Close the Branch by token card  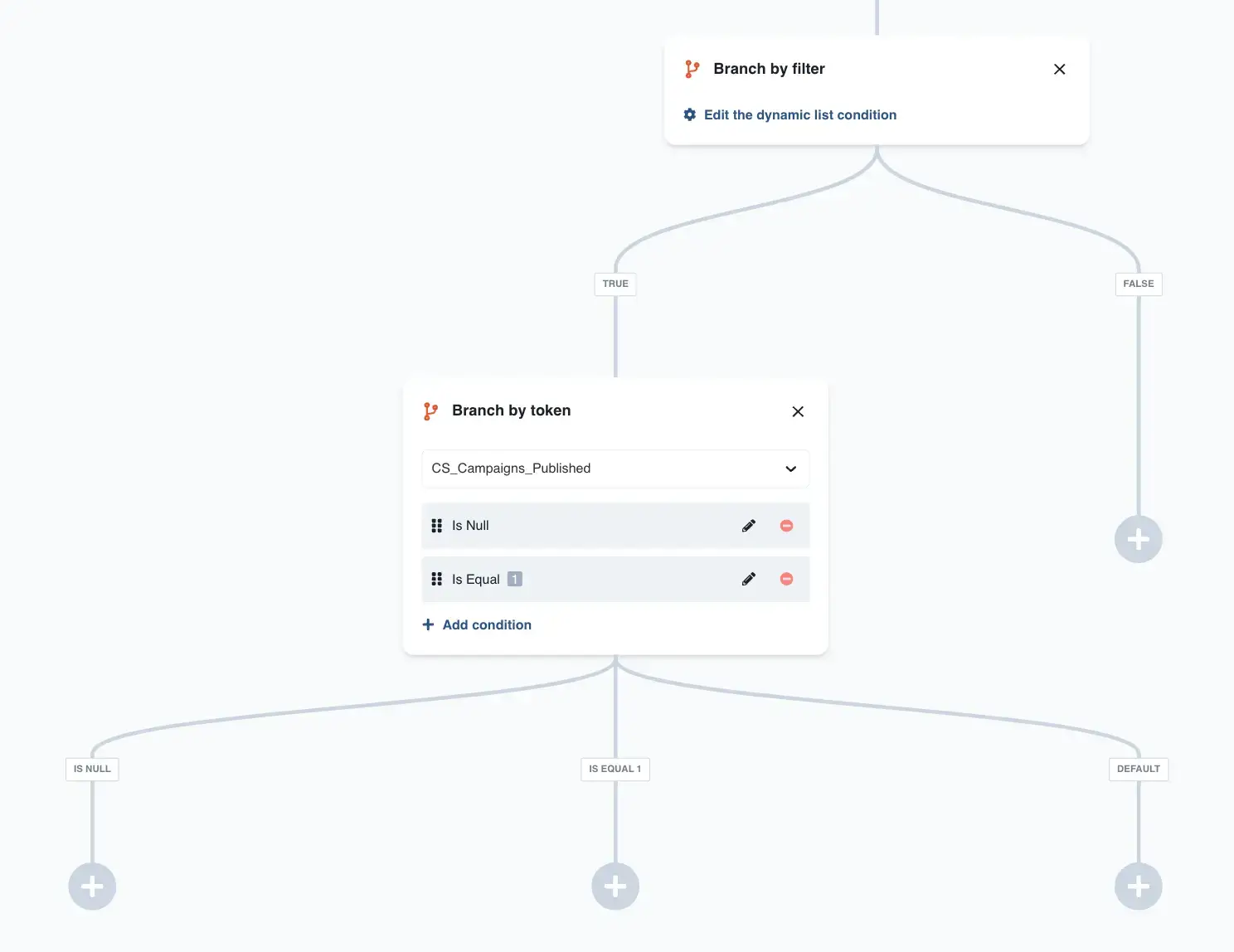coord(798,411)
